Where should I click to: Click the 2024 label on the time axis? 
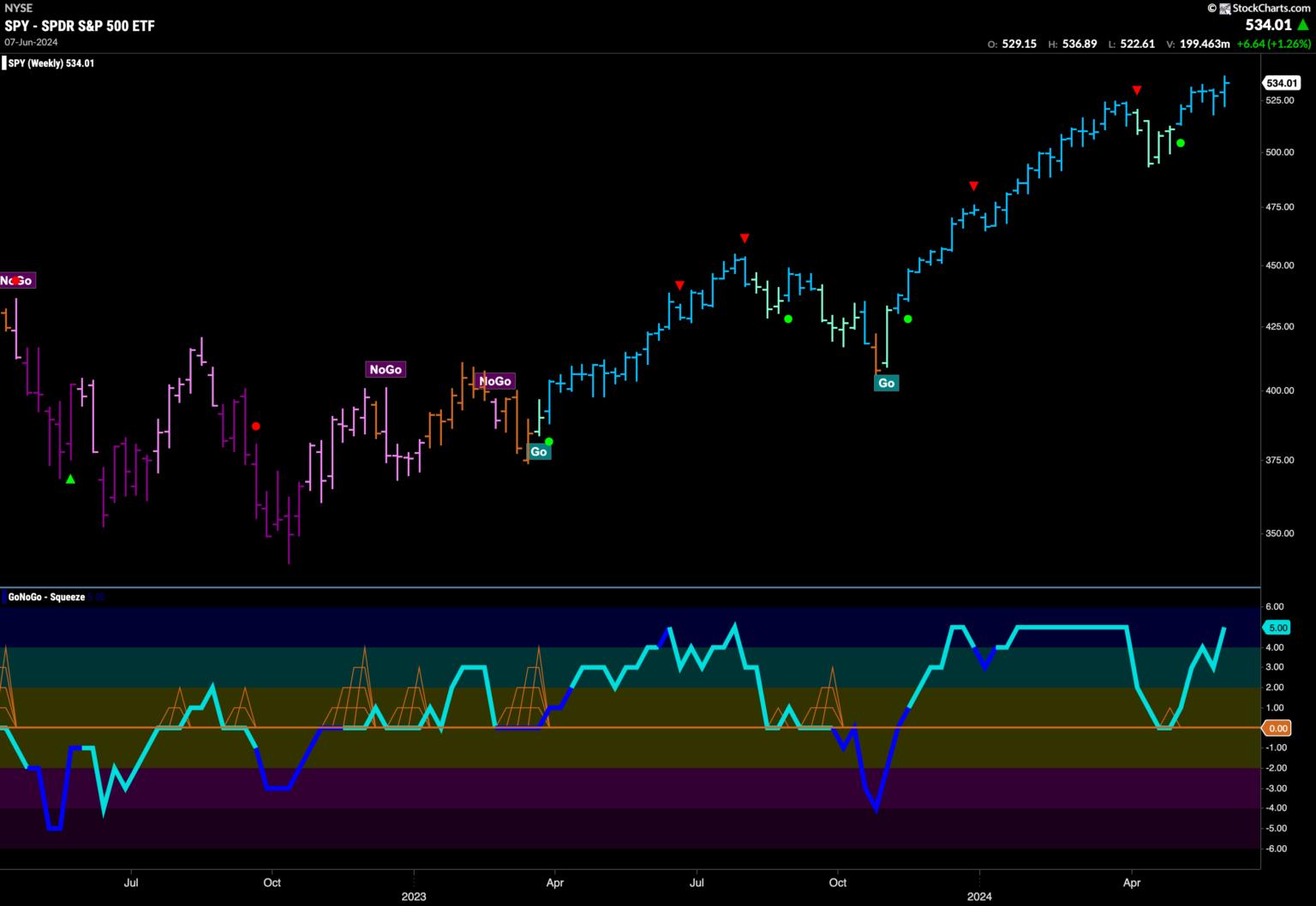tap(979, 897)
